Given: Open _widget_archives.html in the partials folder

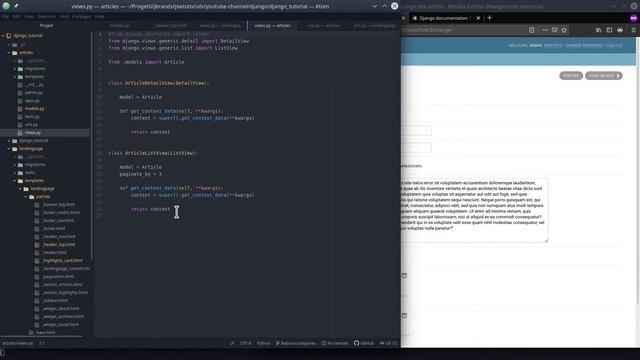Looking at the screenshot, I should [63, 317].
